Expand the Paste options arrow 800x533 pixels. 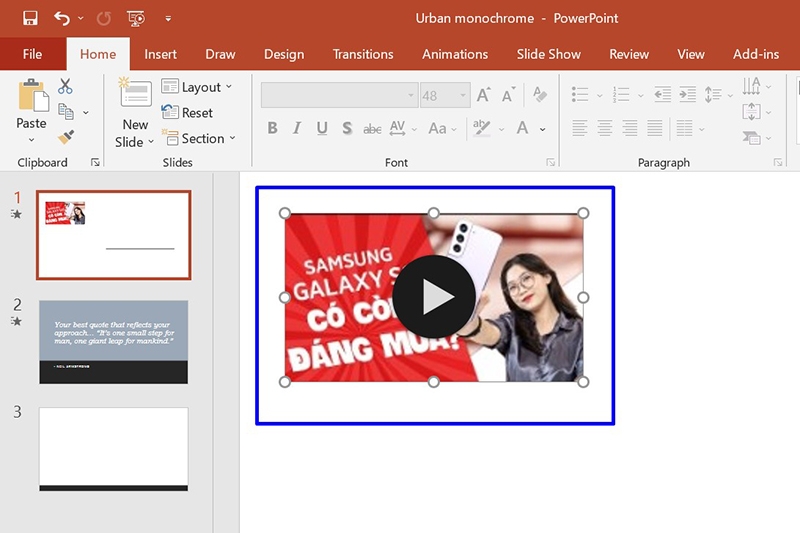(x=31, y=140)
